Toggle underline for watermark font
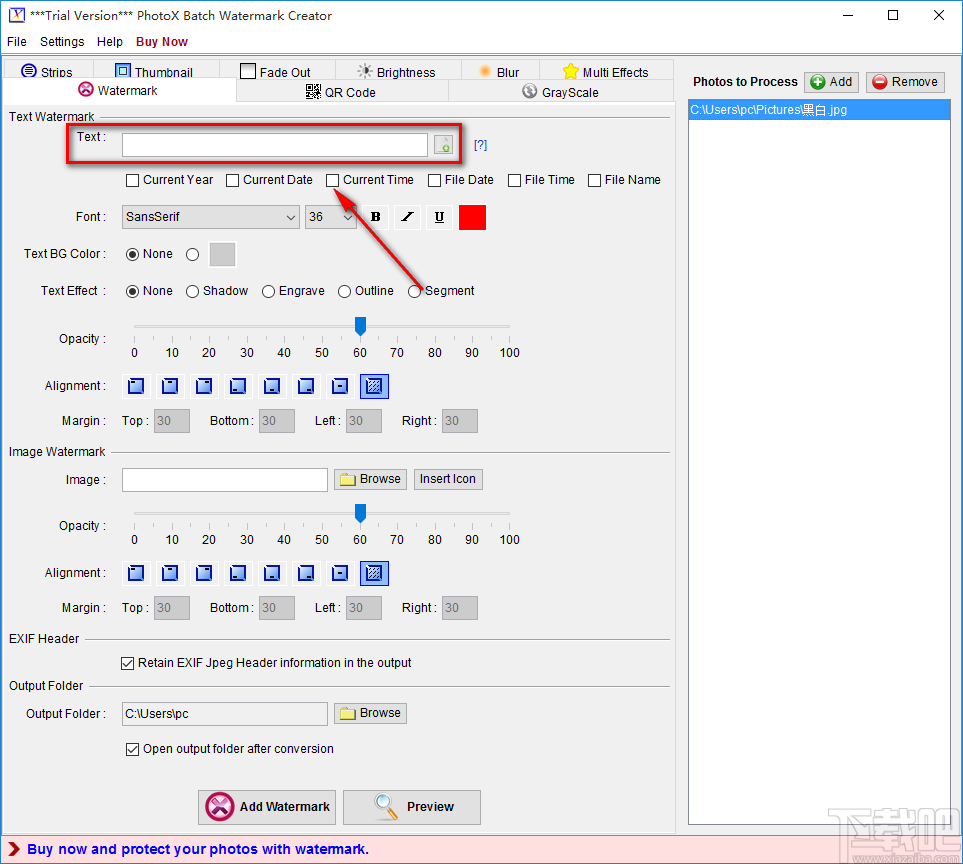This screenshot has height=864, width=963. click(439, 217)
